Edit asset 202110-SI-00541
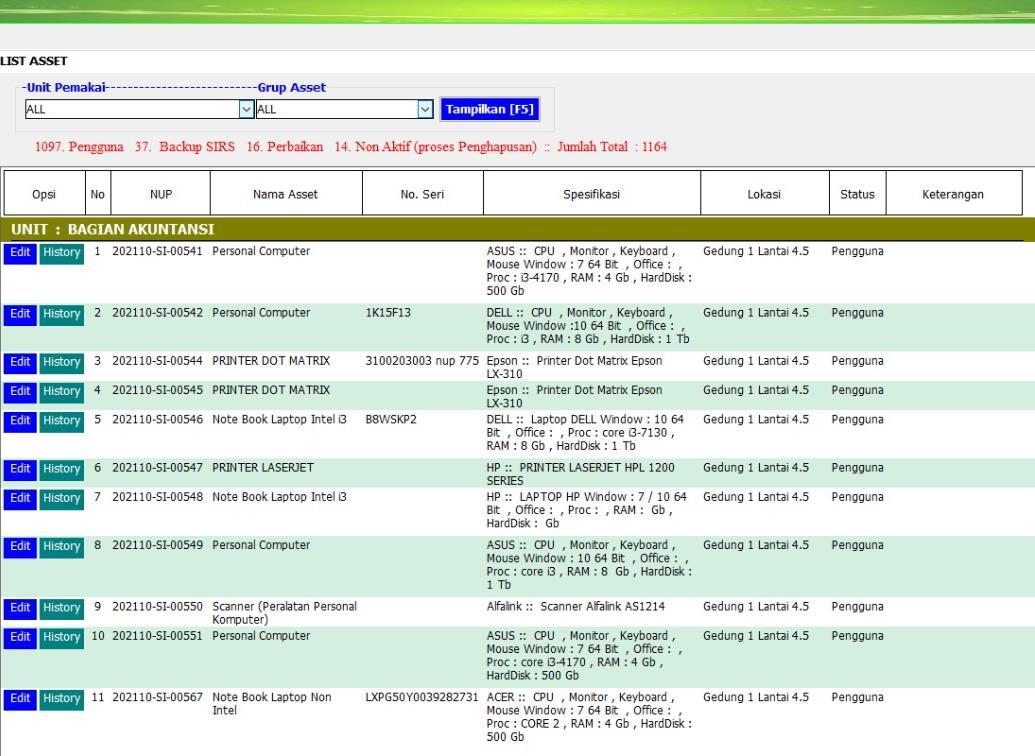The height and width of the screenshot is (756, 1035). pyautogui.click(x=20, y=253)
